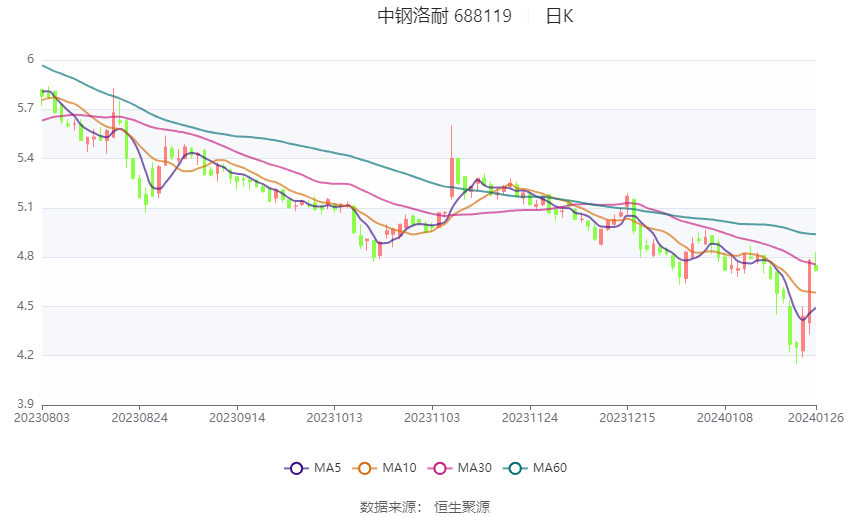Click y-axis value 4.2

point(25,355)
